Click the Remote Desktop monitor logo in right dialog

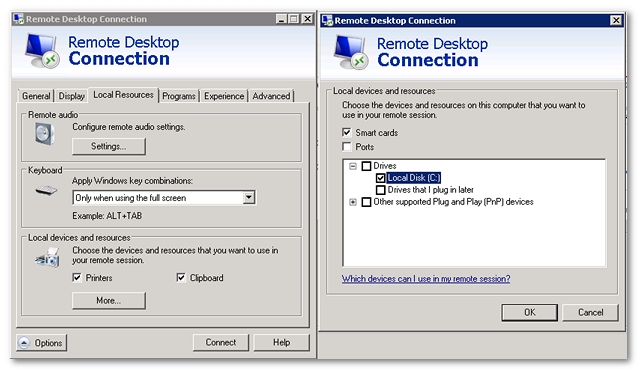click(351, 53)
